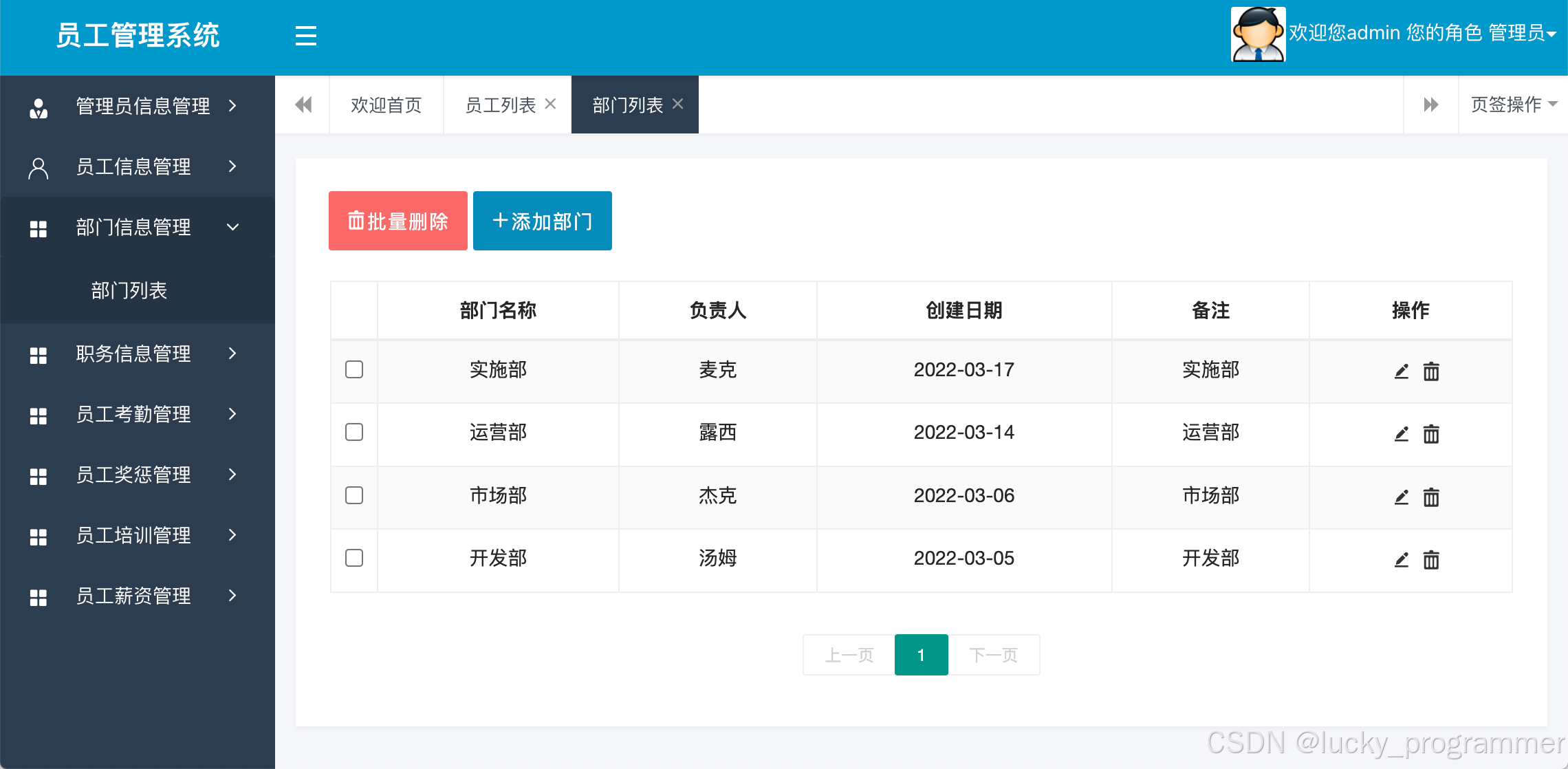Open the 页签操作 dropdown

(1513, 105)
